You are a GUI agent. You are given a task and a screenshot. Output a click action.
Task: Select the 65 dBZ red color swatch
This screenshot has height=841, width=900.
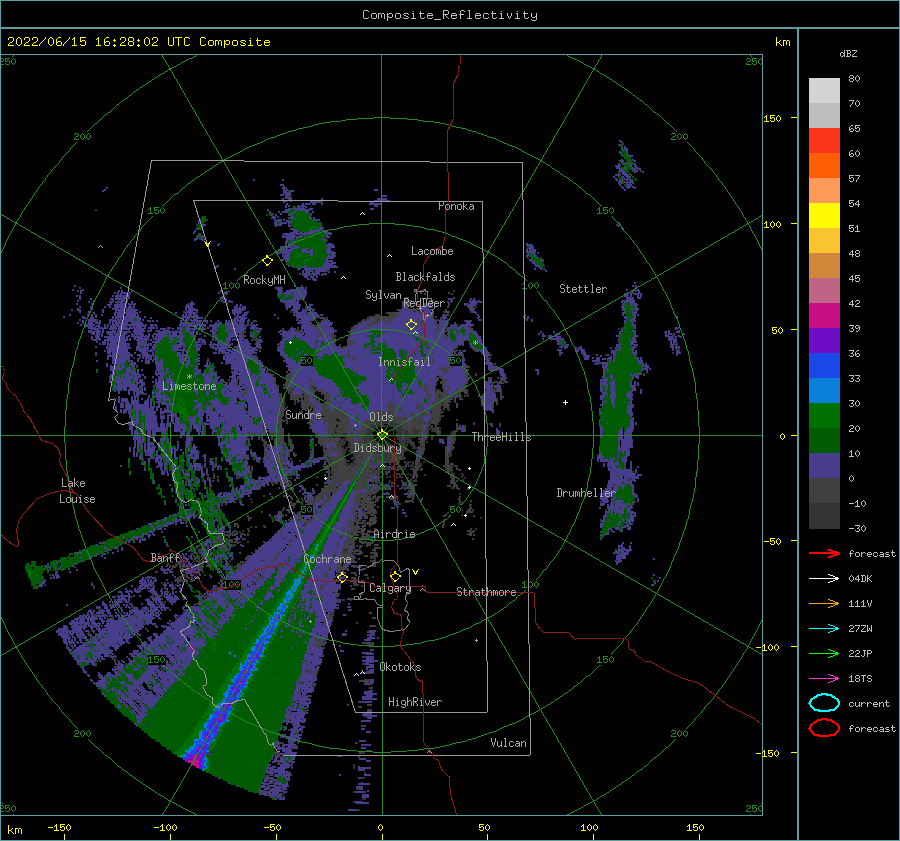(824, 140)
